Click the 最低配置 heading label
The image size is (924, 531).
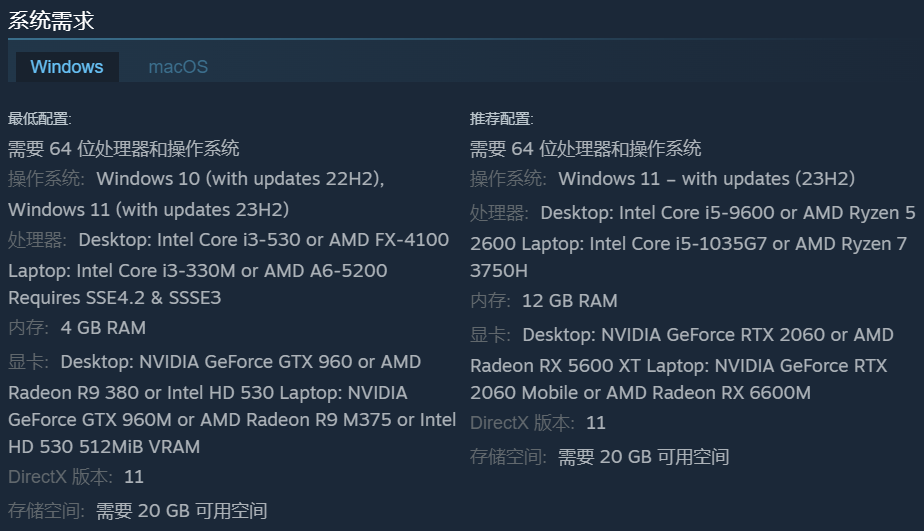pyautogui.click(x=40, y=119)
